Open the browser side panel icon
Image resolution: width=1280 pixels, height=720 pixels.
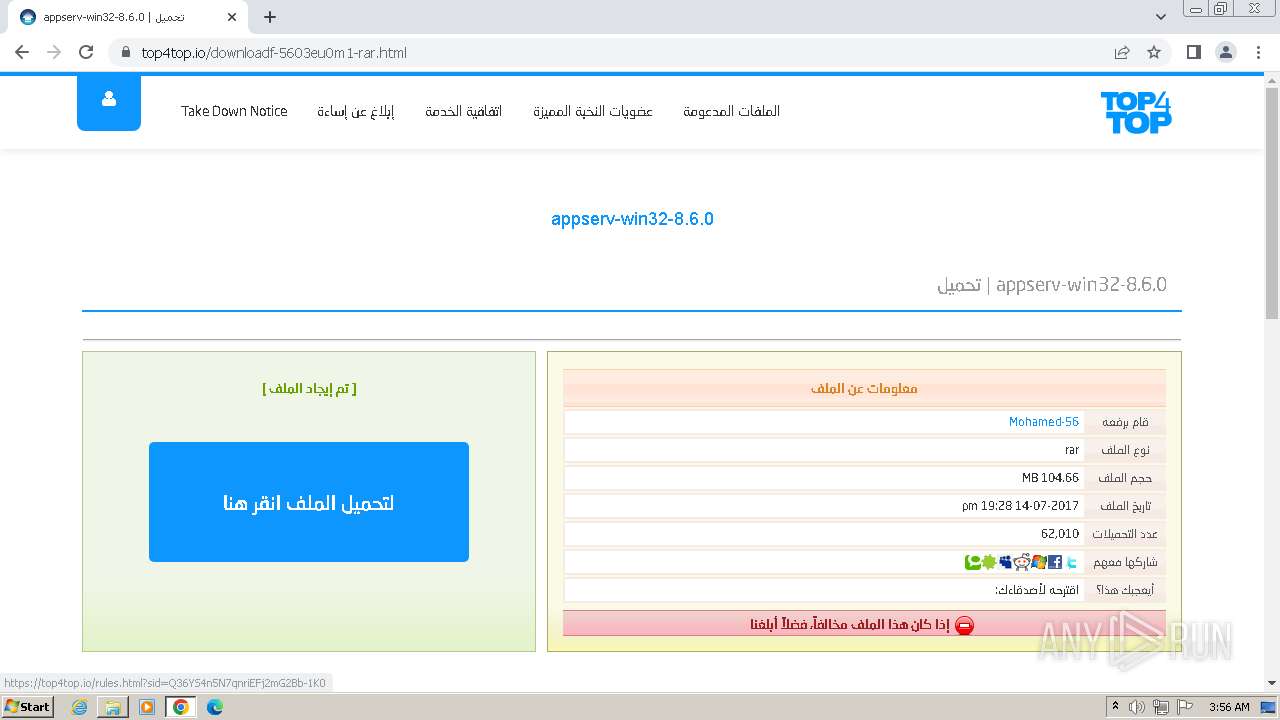(1193, 52)
